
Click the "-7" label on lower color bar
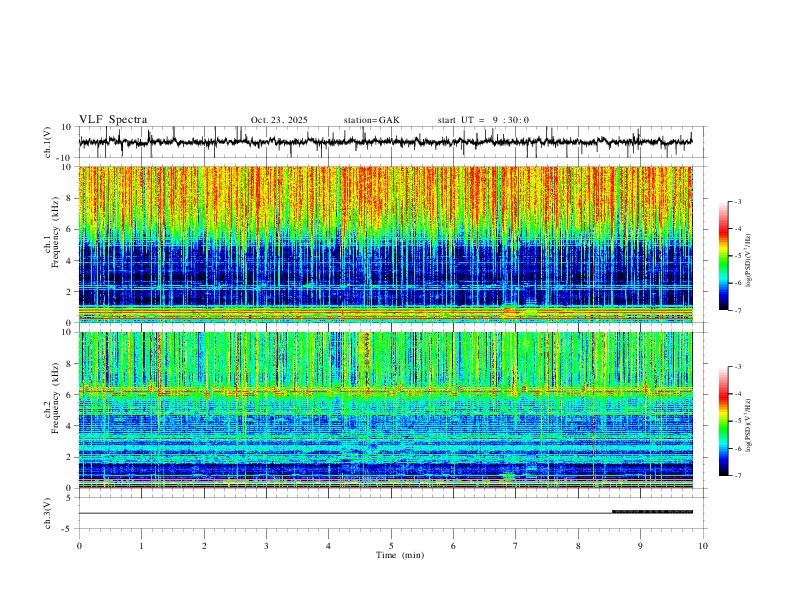point(737,476)
